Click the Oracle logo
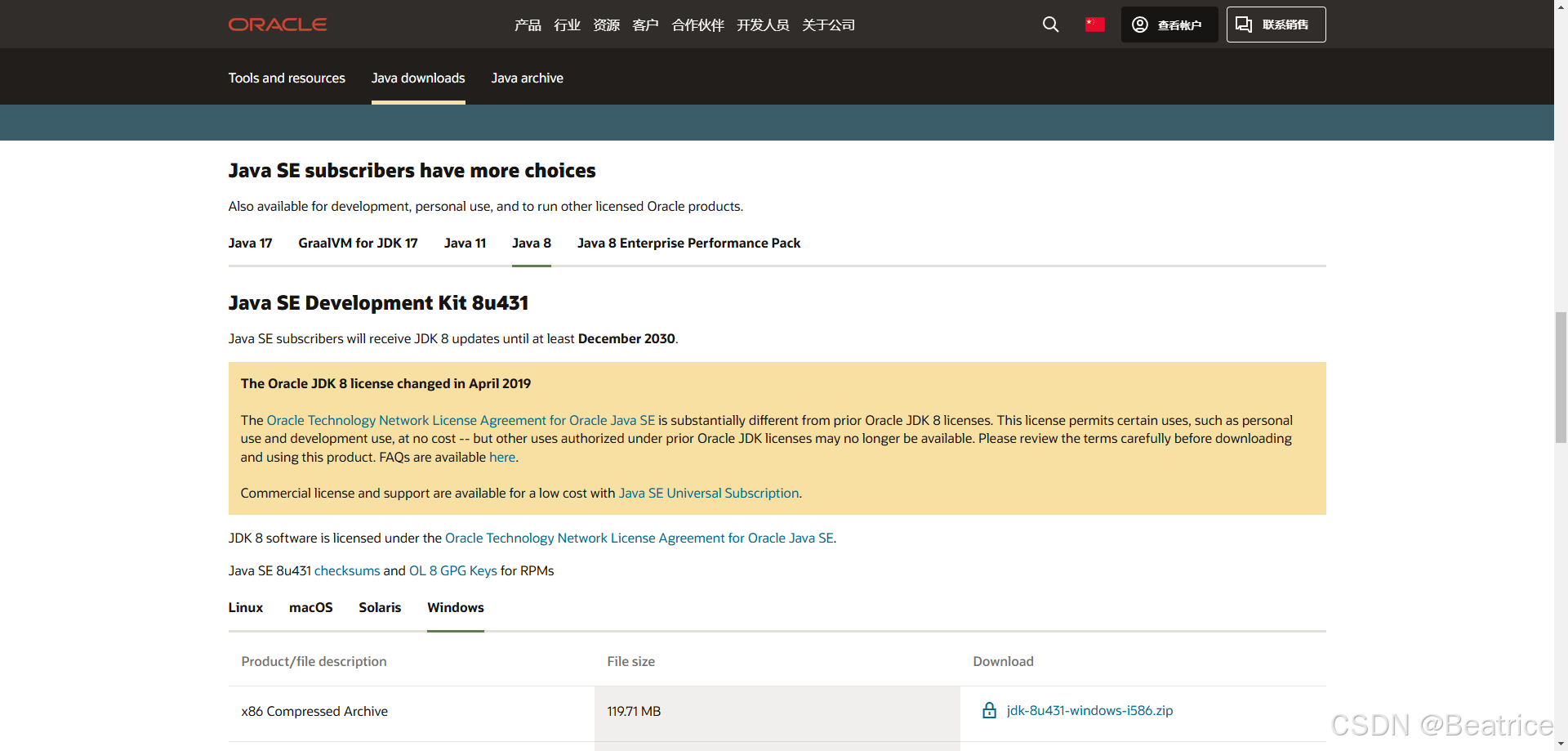Screen dimensions: 1568x751 pyautogui.click(x=278, y=25)
